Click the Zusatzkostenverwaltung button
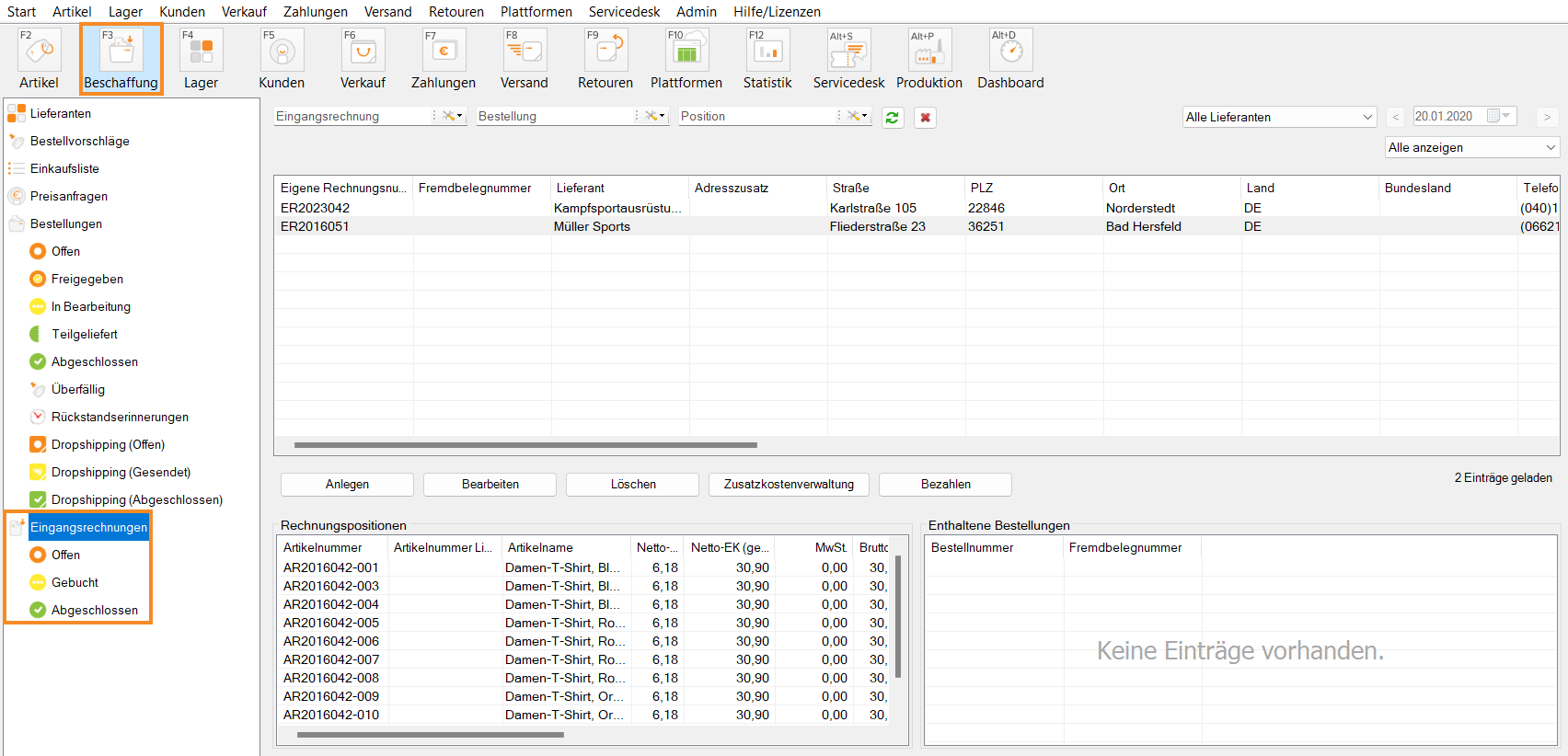 pos(789,485)
